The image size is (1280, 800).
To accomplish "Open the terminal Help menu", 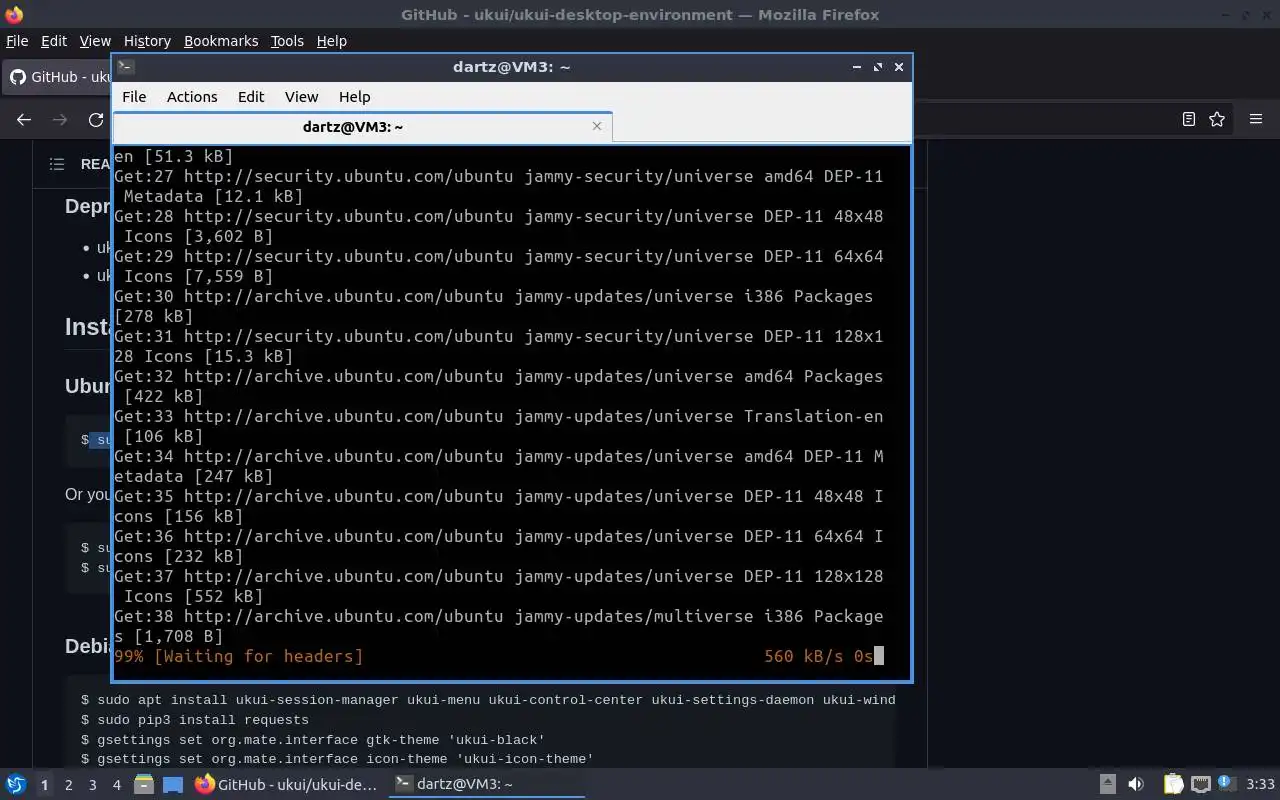I will (355, 97).
